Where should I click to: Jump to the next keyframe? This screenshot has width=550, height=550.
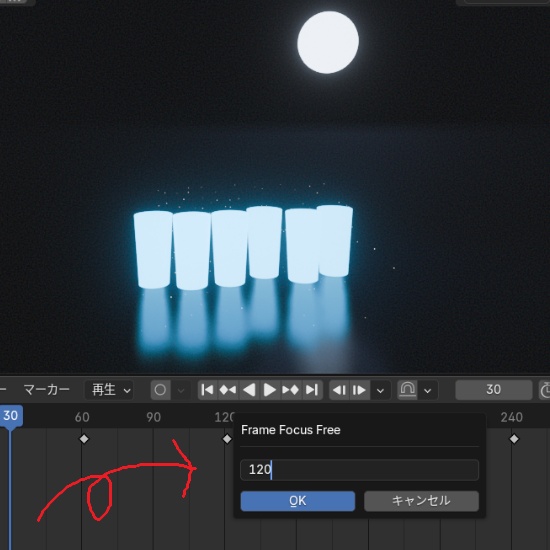(x=291, y=390)
